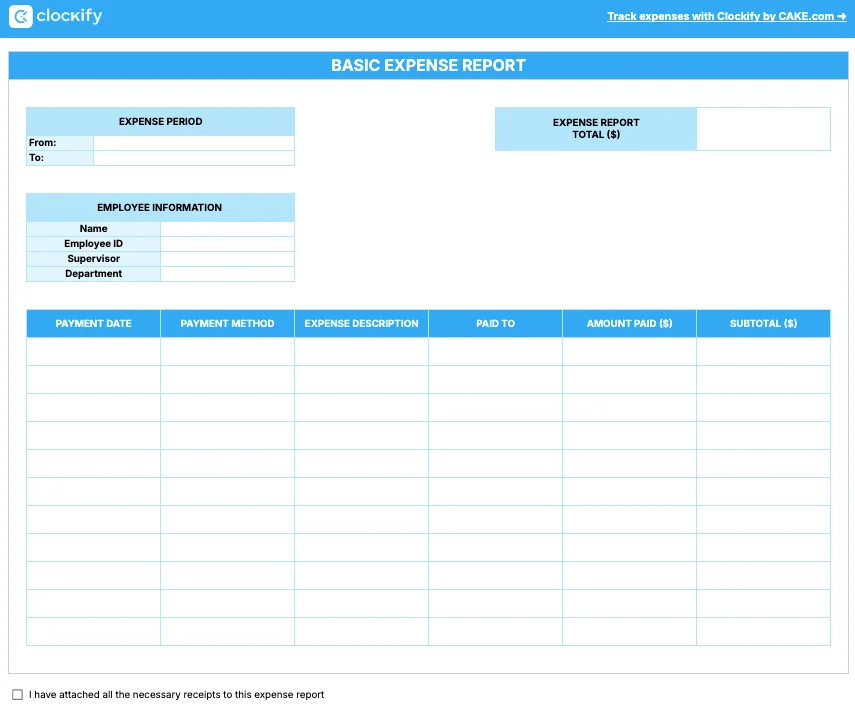Click the Employee ID value field
This screenshot has height=711, width=855.
[227, 244]
